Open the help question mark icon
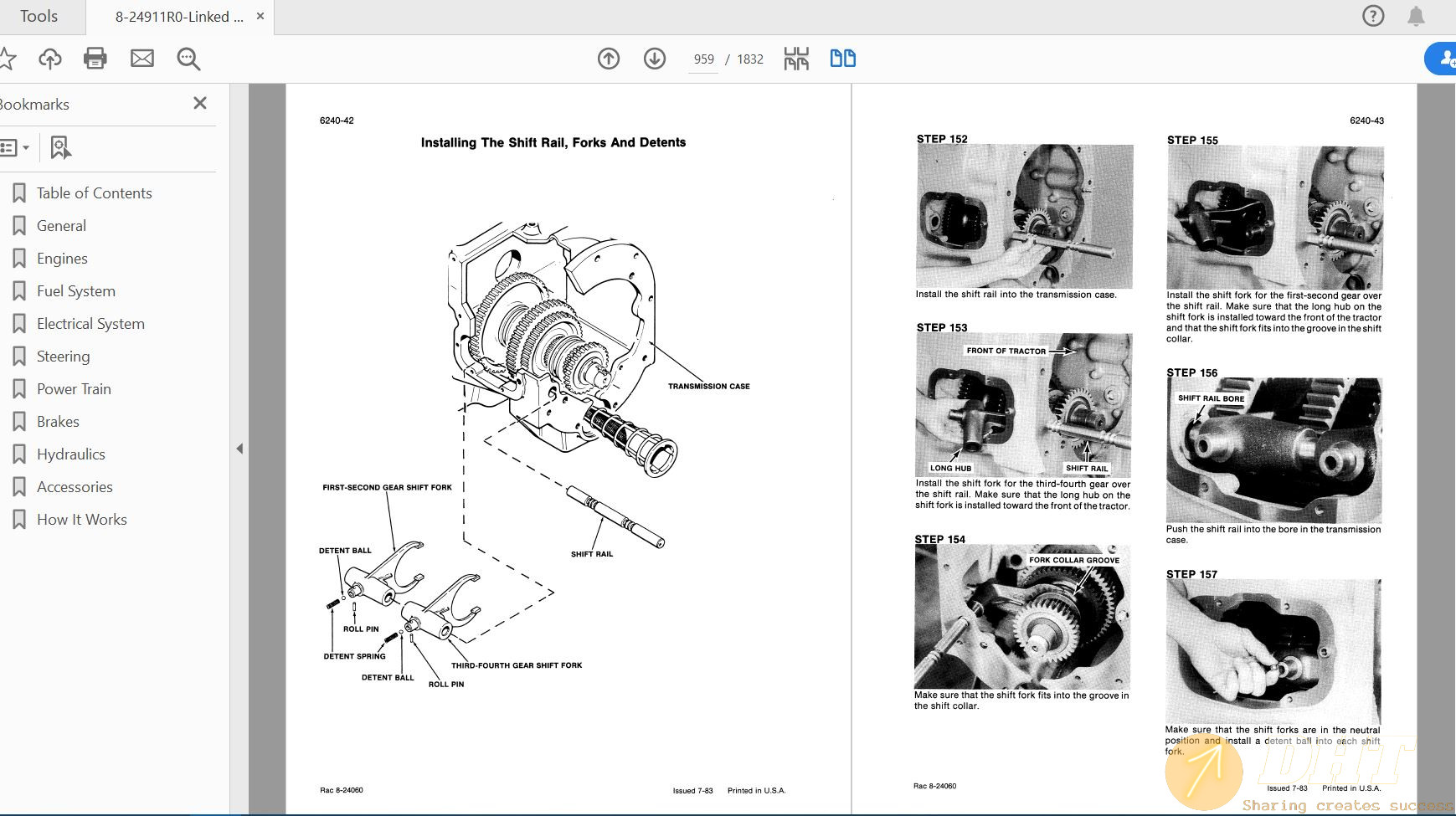1456x816 pixels. click(x=1373, y=16)
